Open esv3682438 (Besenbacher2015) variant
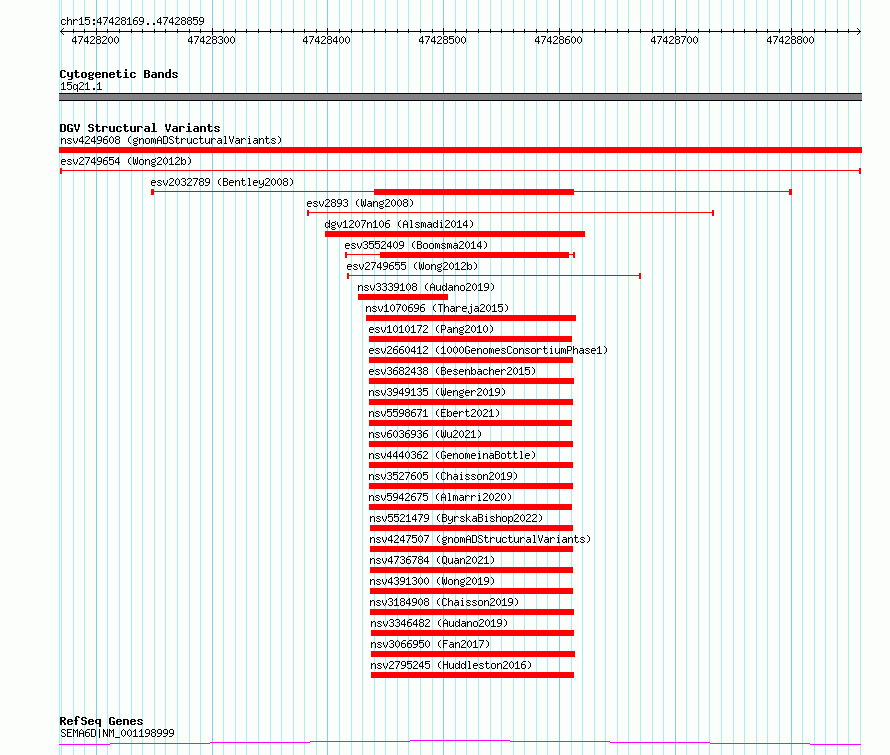Screen dimensions: 890x755 pos(452,371)
